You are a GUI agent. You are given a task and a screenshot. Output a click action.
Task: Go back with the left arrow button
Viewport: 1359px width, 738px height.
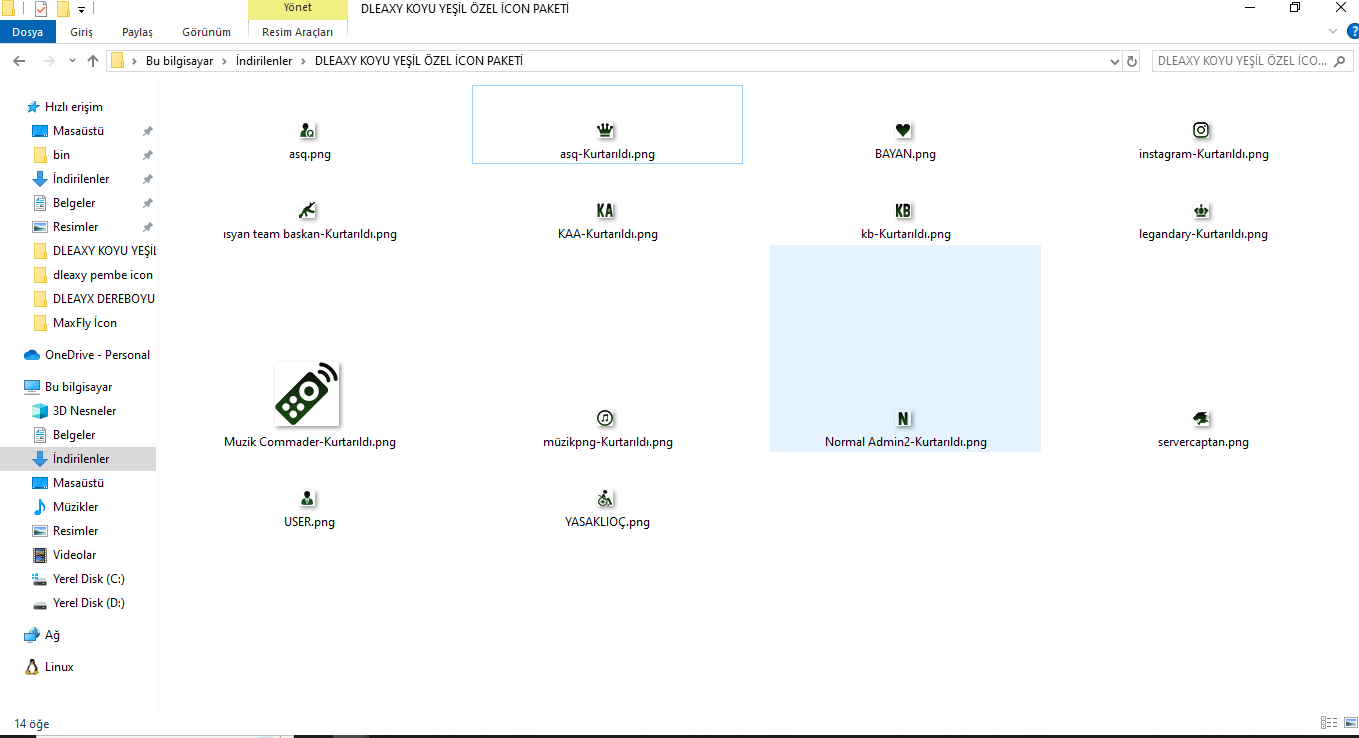[x=19, y=61]
